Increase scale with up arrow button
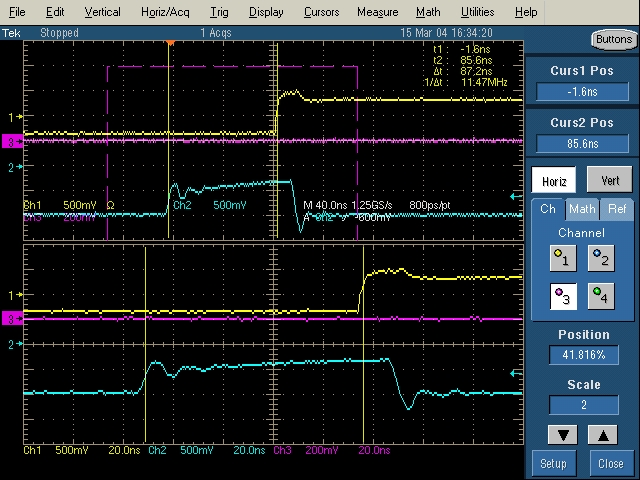640x480 pixels. click(x=602, y=435)
